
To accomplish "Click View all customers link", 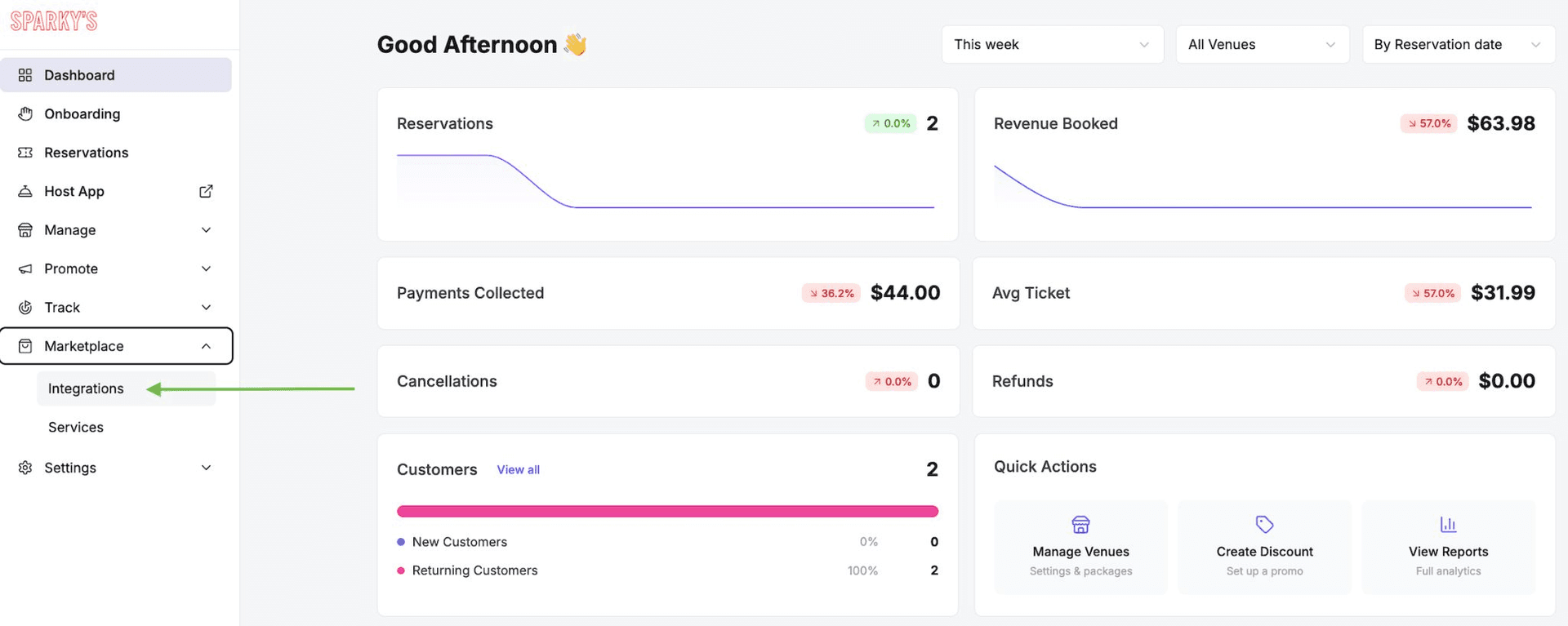I will pos(518,469).
